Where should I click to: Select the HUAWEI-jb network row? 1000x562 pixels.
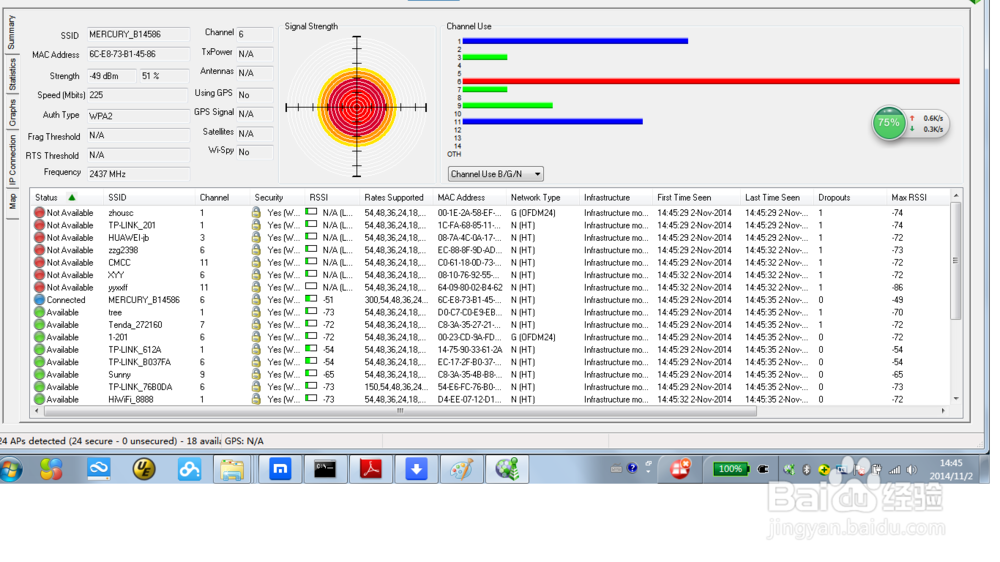click(x=490, y=237)
